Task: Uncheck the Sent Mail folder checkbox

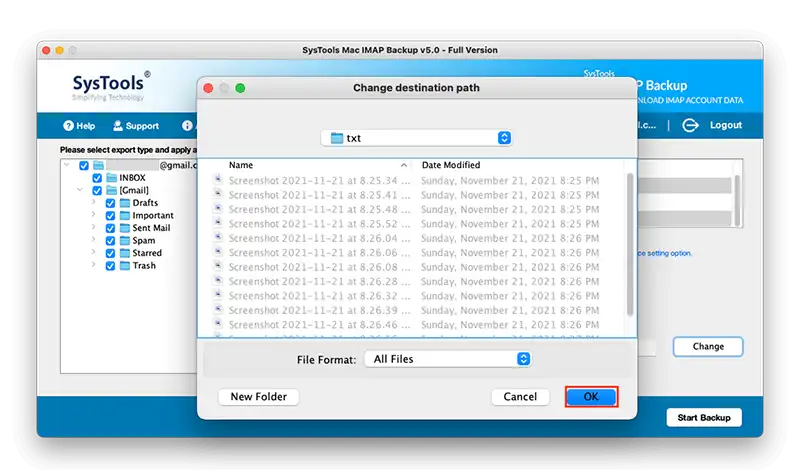Action: click(110, 228)
